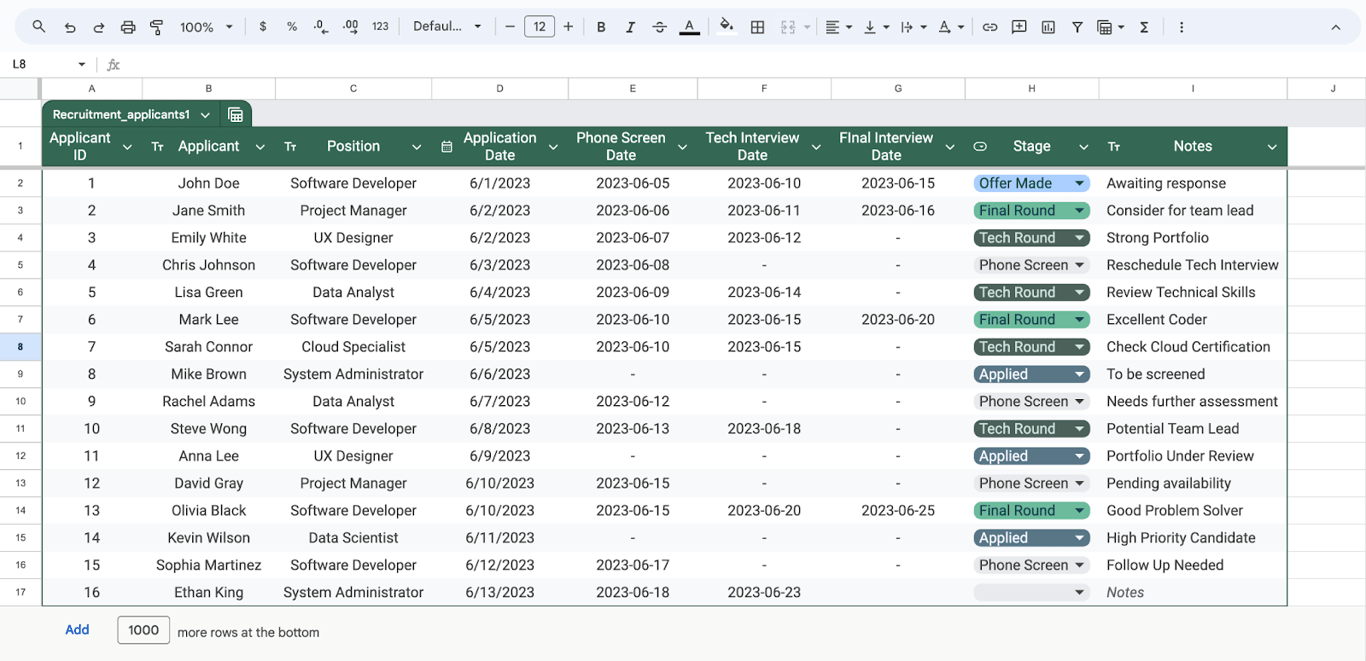Open the fill color picker
Image resolution: width=1366 pixels, height=661 pixels.
727,27
